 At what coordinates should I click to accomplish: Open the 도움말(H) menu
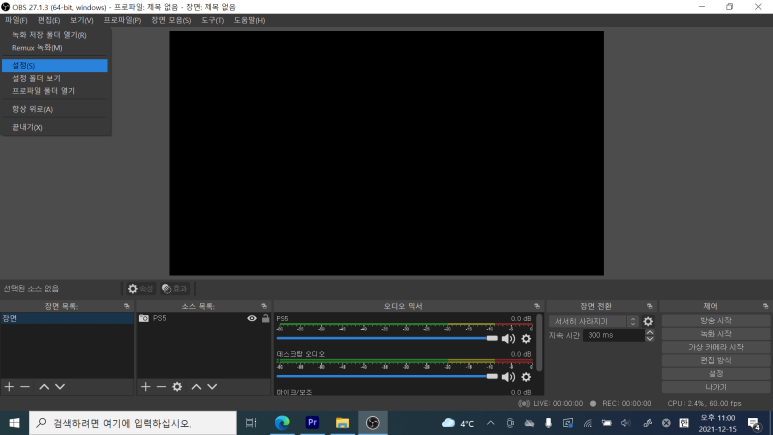pos(249,20)
